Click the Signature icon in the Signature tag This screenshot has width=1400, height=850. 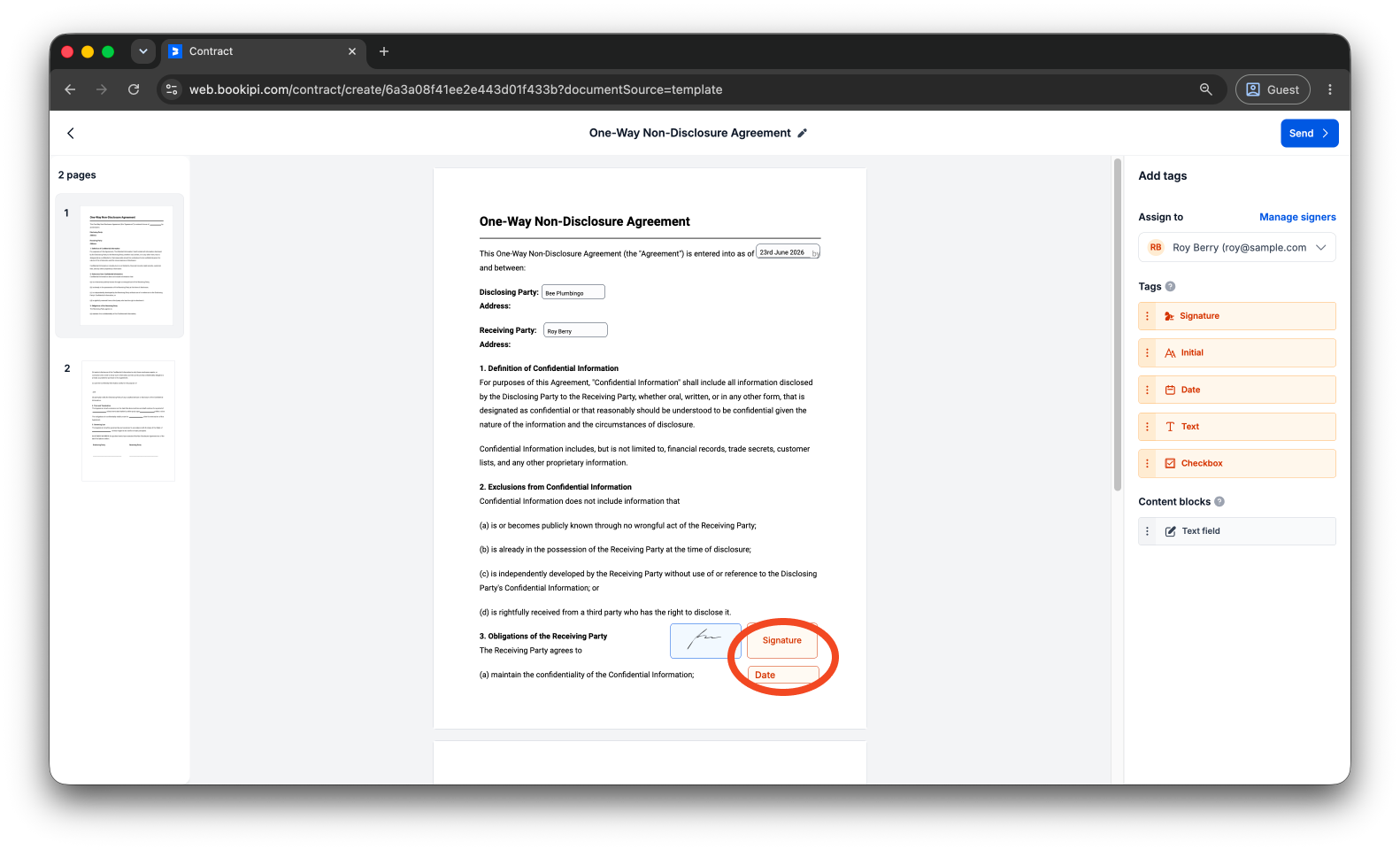[1169, 316]
